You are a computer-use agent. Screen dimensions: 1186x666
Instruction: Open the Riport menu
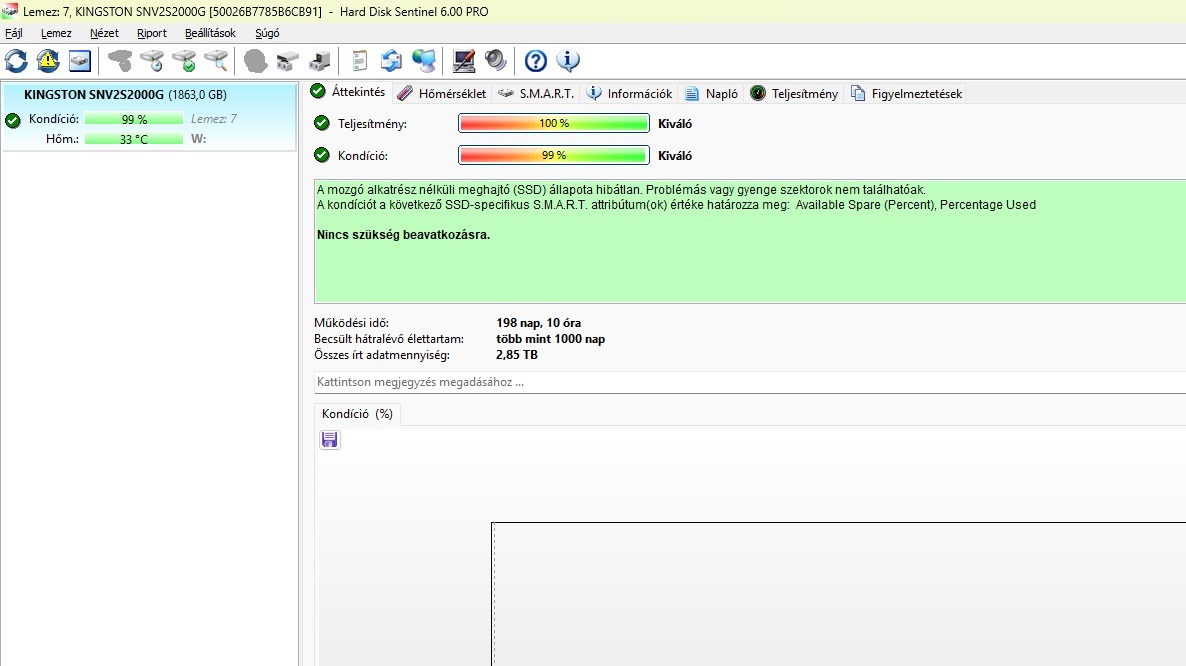click(151, 33)
